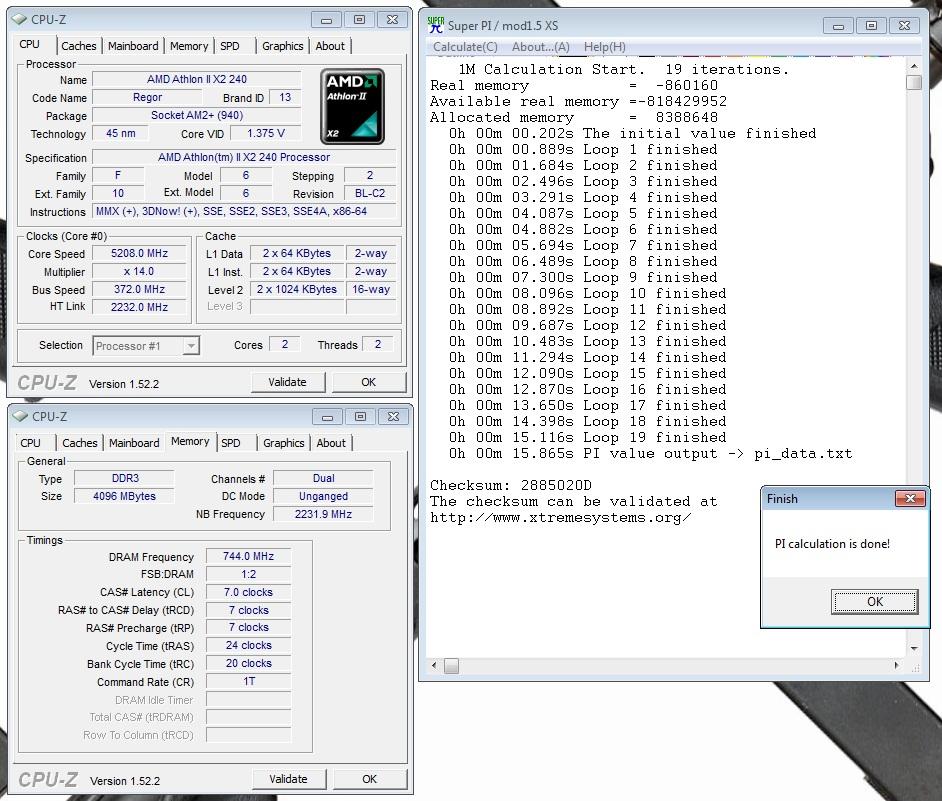
Task: Open About tab in top CPU-Z window
Action: 330,46
